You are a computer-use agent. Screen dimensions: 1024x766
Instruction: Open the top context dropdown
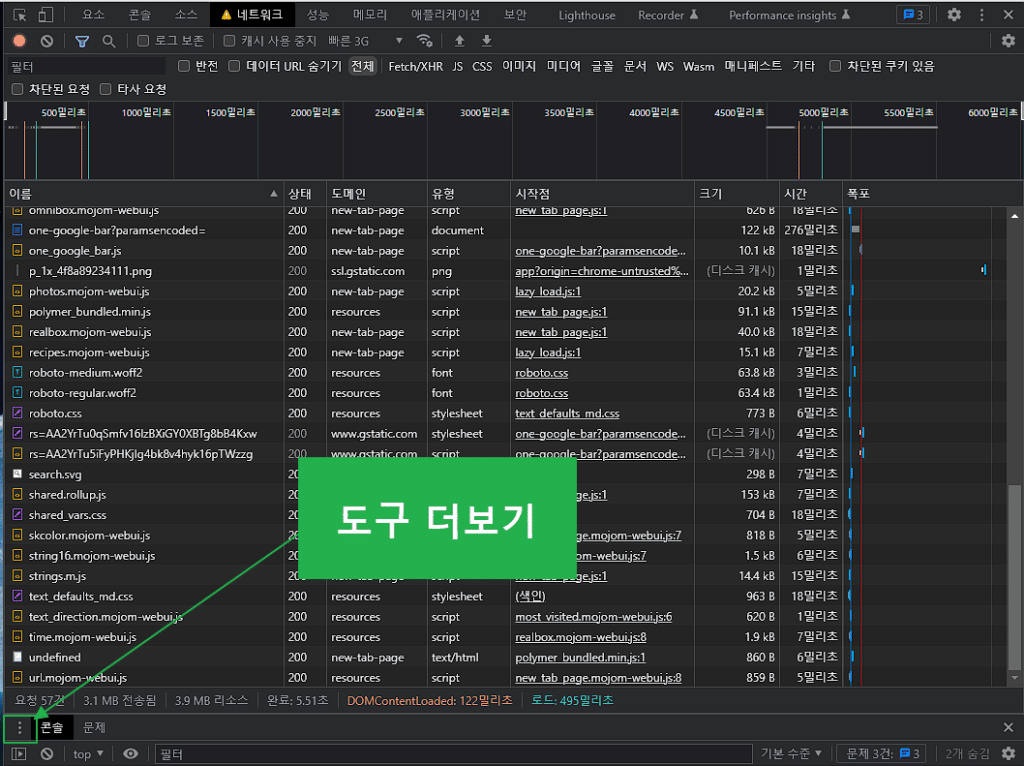click(88, 754)
